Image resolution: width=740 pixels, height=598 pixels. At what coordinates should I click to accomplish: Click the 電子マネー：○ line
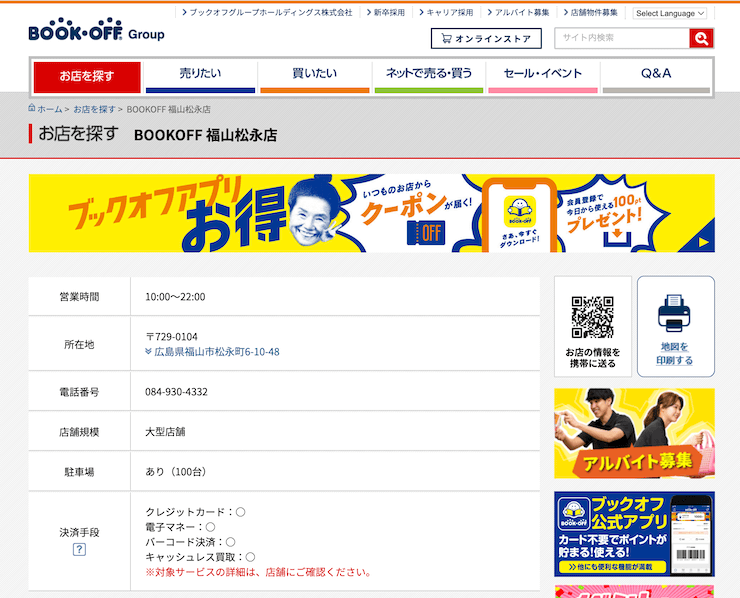point(180,527)
